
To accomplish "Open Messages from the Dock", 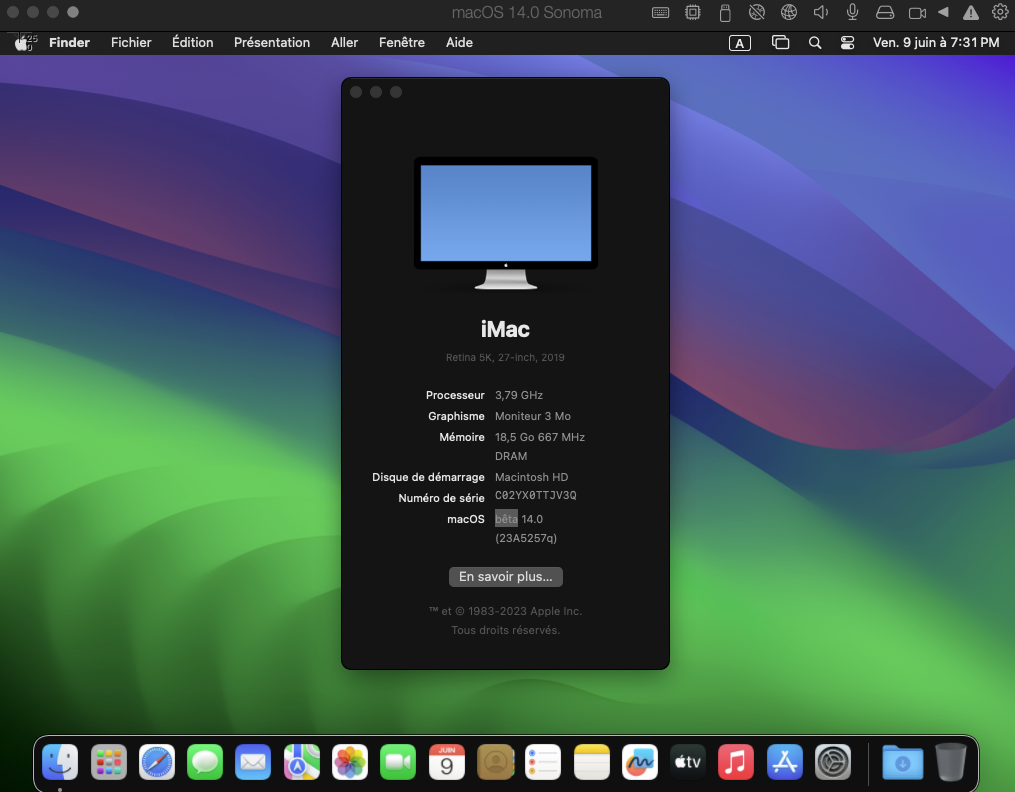I will pyautogui.click(x=205, y=762).
